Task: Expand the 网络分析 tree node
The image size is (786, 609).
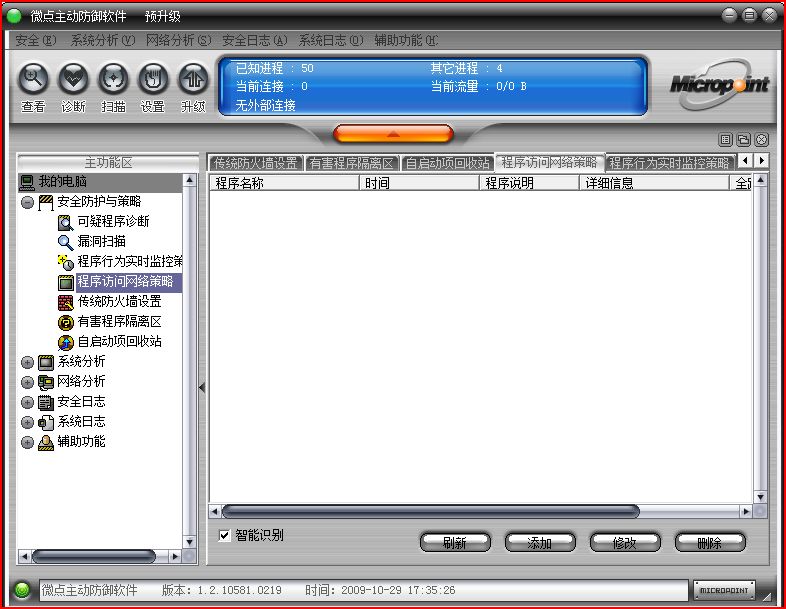Action: point(27,382)
